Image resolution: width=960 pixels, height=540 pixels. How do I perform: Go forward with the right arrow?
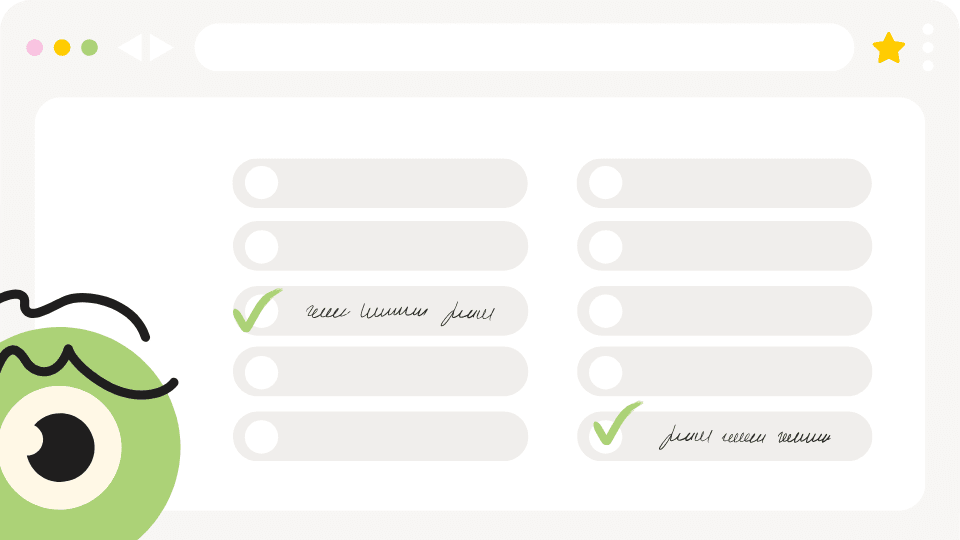162,47
